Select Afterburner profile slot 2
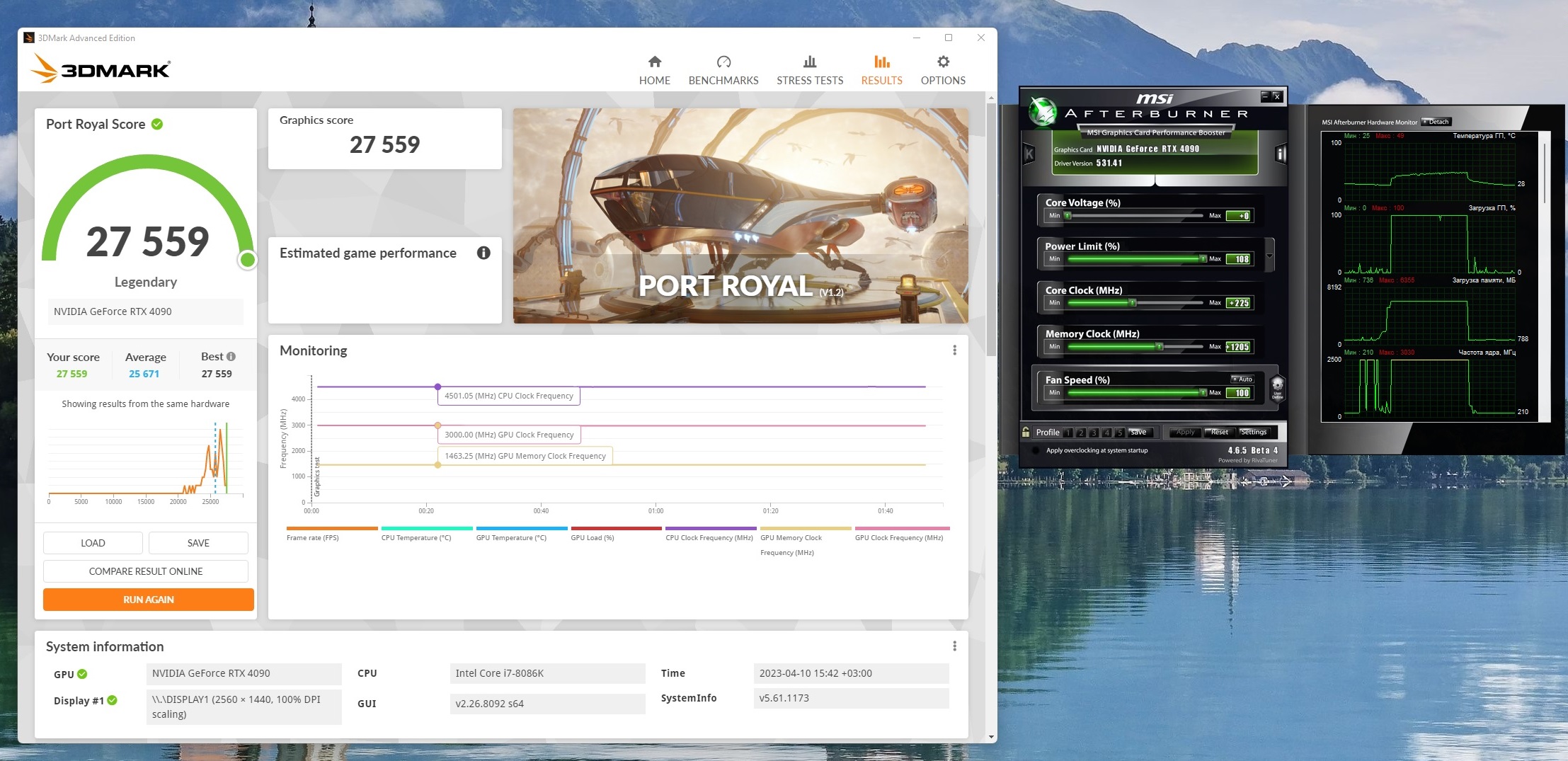1568x761 pixels. 1081,433
